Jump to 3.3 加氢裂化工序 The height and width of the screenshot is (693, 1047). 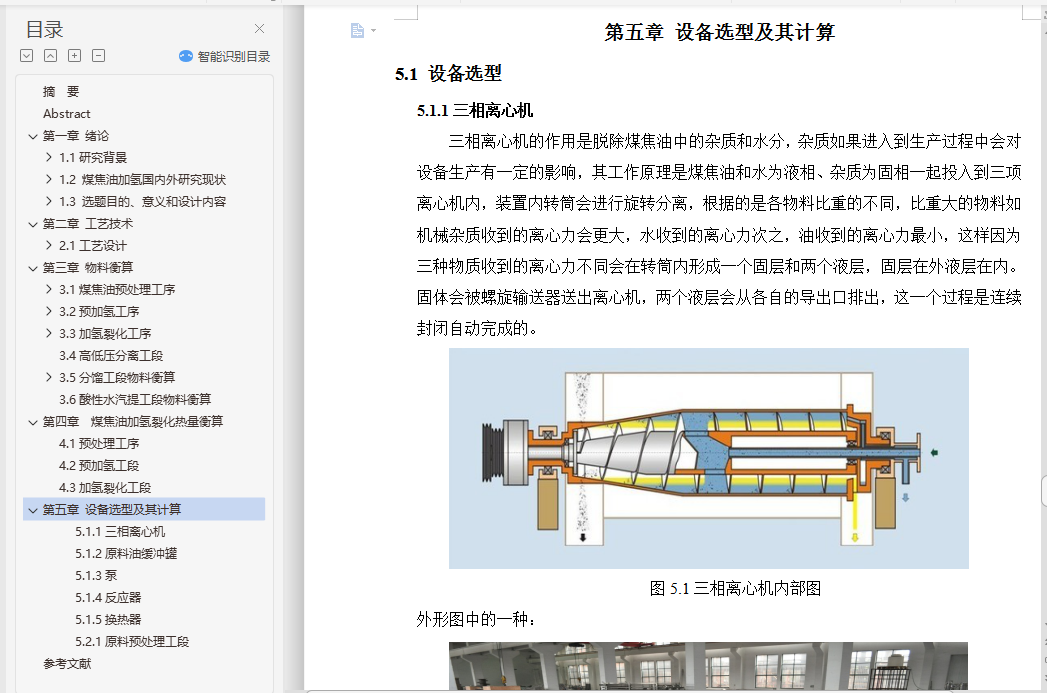105,334
